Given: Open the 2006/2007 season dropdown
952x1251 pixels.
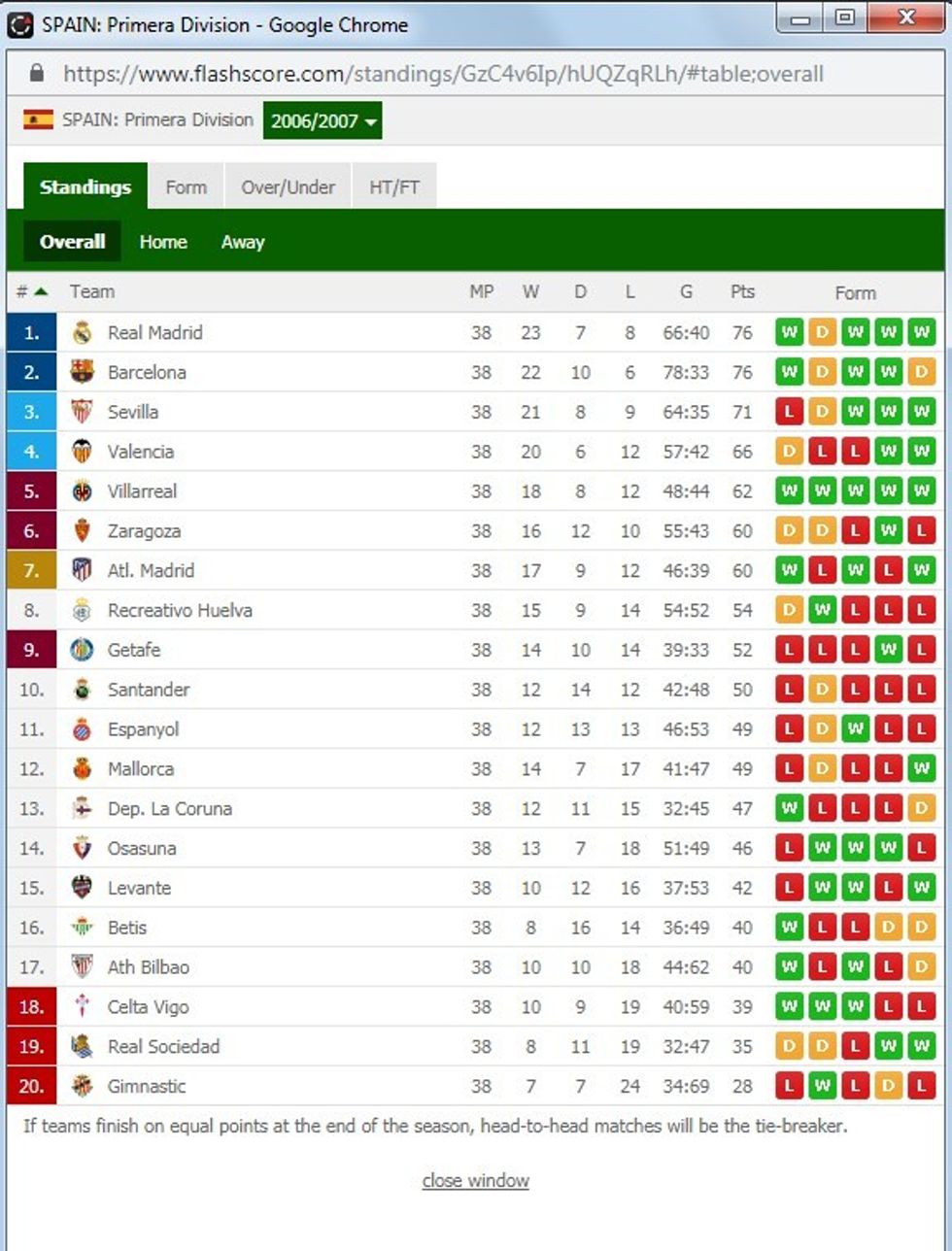Looking at the screenshot, I should (x=323, y=121).
